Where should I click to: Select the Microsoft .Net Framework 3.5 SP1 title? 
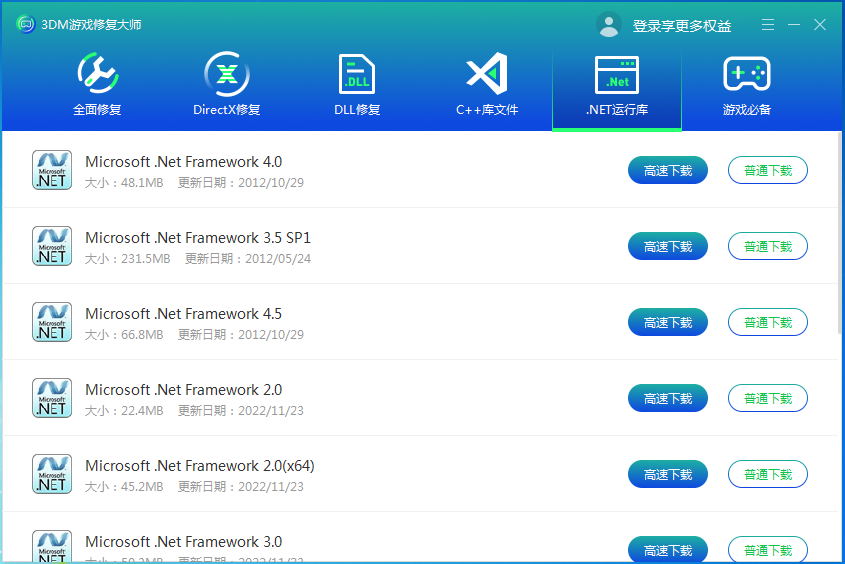click(x=198, y=238)
